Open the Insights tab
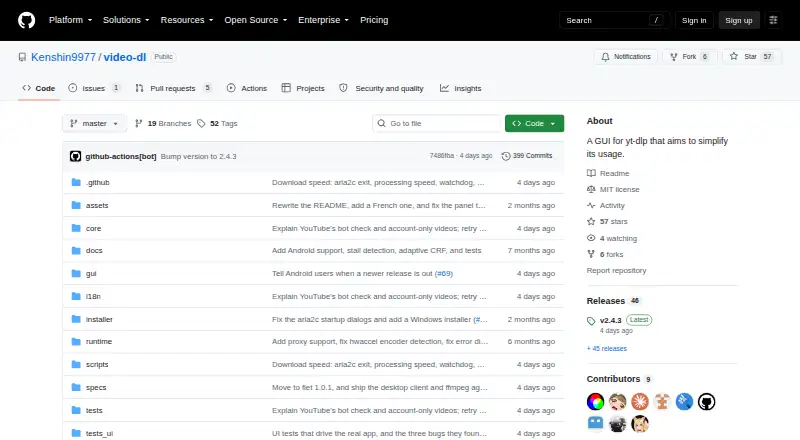800x440 pixels. click(x=461, y=88)
